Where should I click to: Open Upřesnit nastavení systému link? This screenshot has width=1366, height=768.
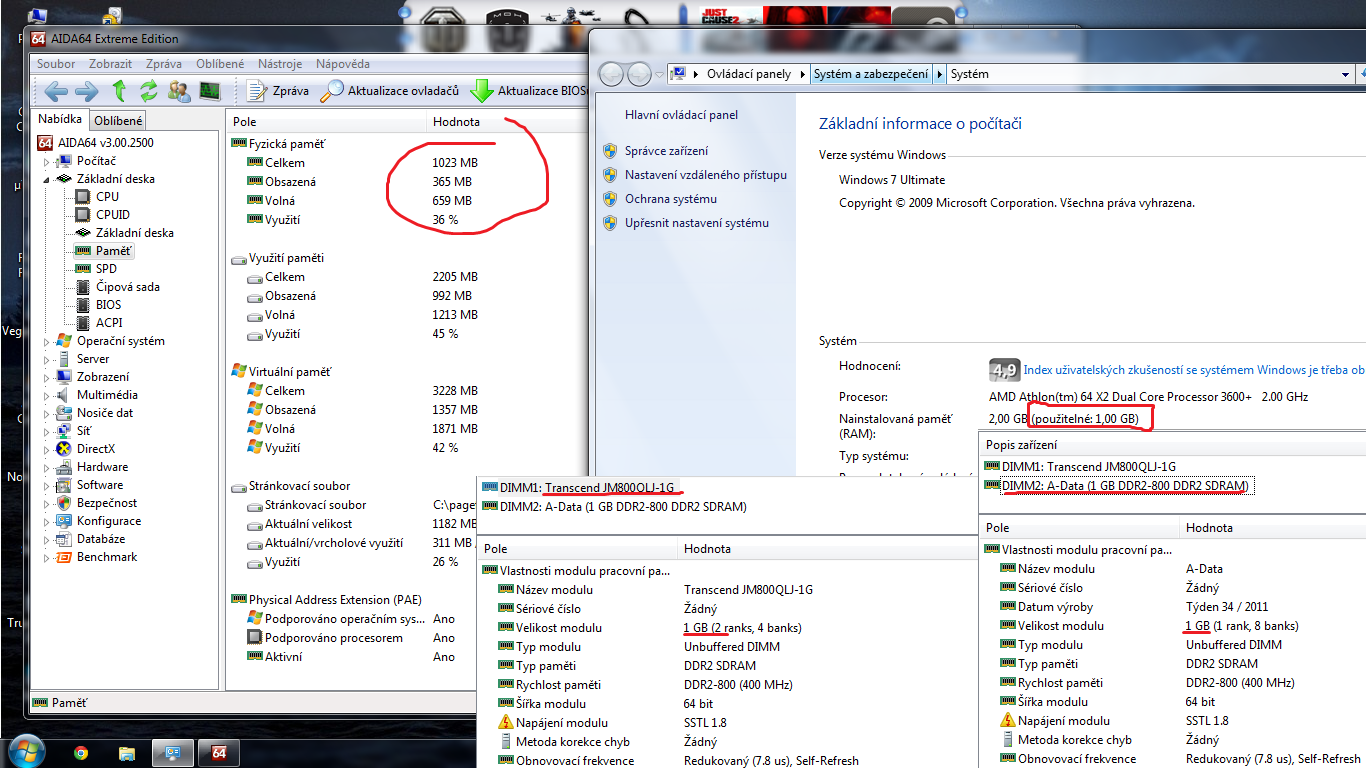click(697, 223)
